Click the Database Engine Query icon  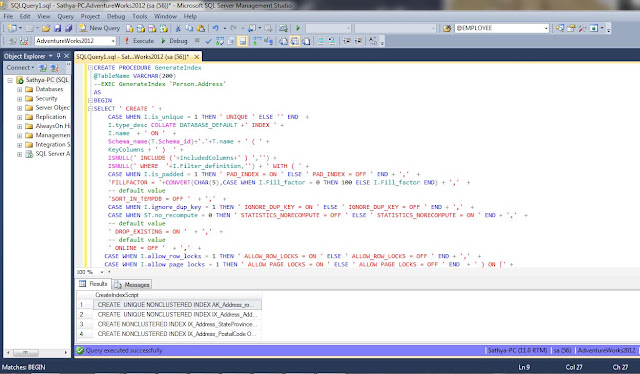(129, 29)
